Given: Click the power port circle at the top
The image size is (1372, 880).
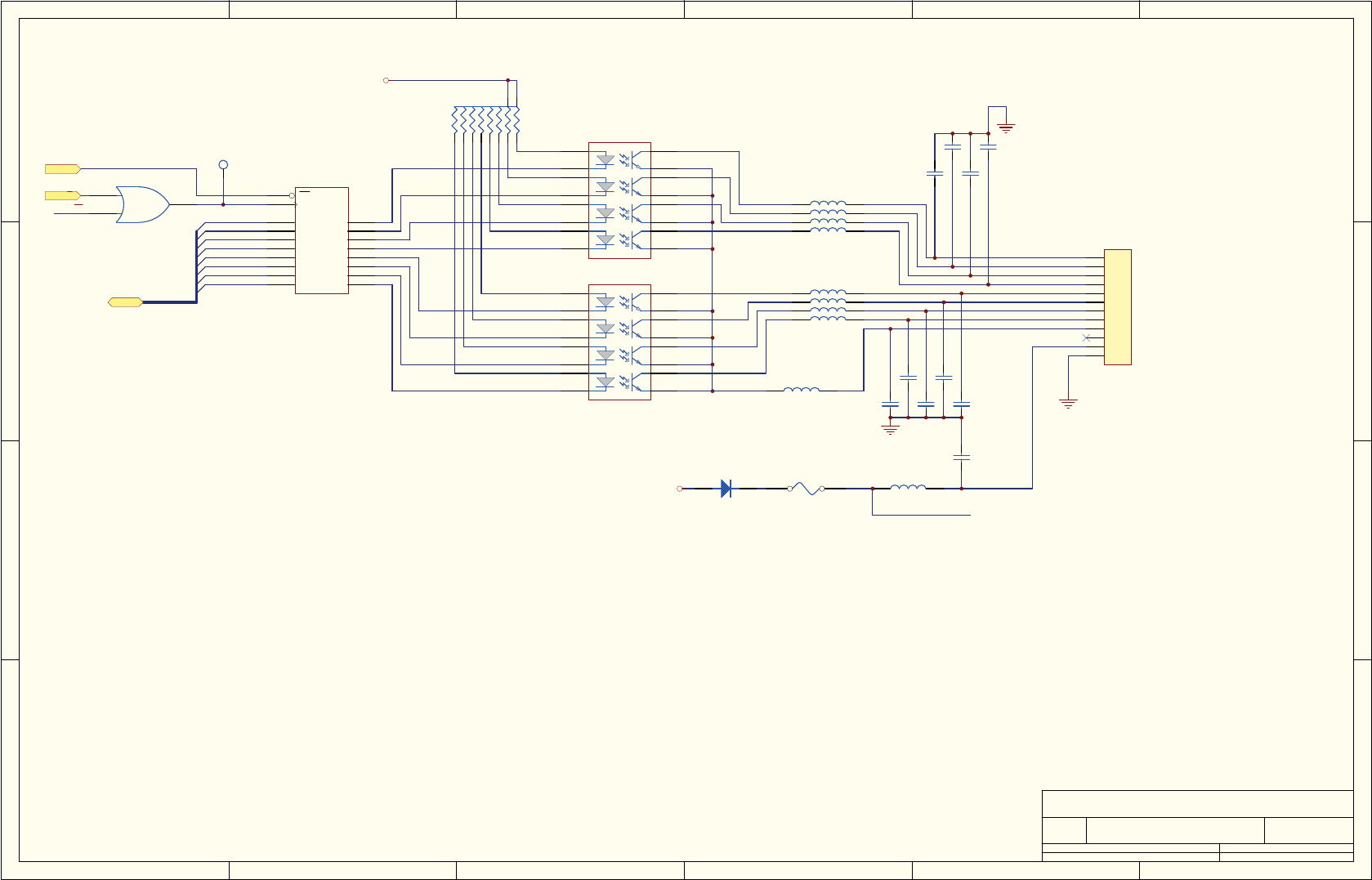Looking at the screenshot, I should tap(386, 80).
